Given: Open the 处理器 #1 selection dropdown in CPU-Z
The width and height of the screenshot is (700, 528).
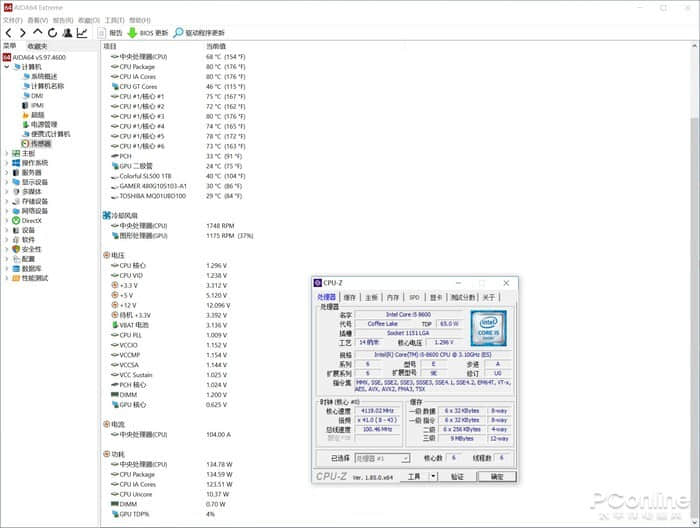Looking at the screenshot, I should [x=382, y=458].
